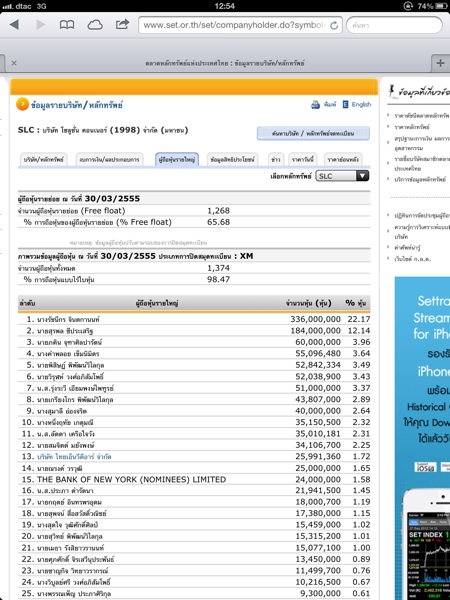Click the pushpin icon in right sidebar
The image size is (450, 600).
pyautogui.click(x=391, y=91)
